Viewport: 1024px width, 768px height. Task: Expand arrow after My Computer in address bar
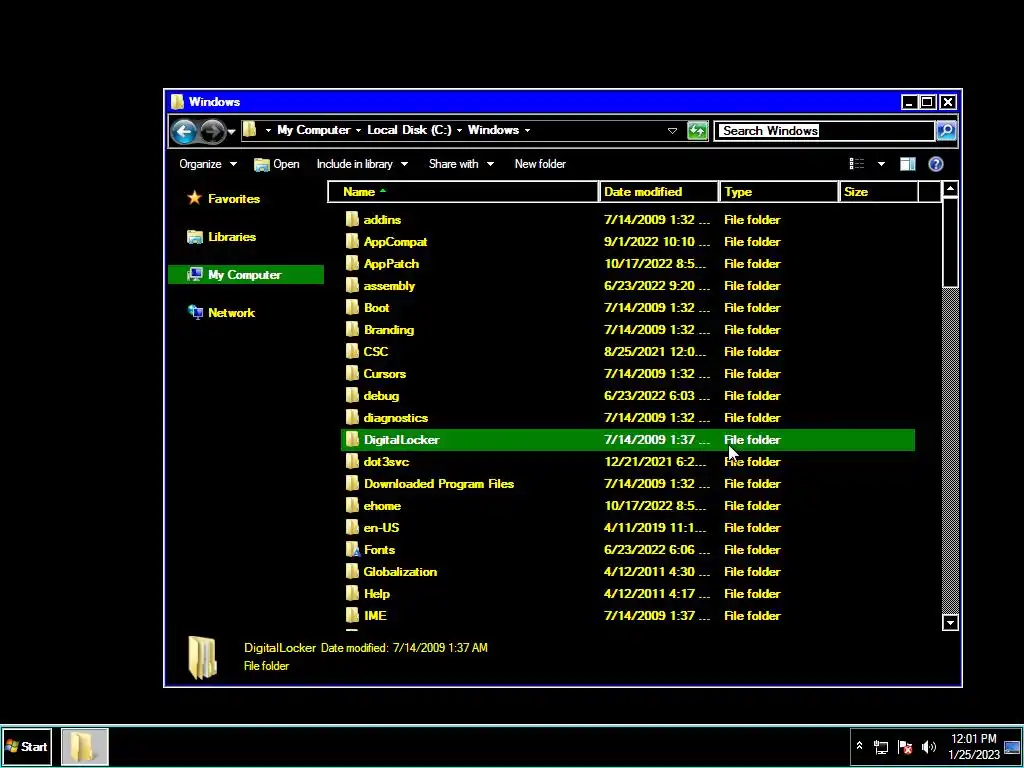358,130
